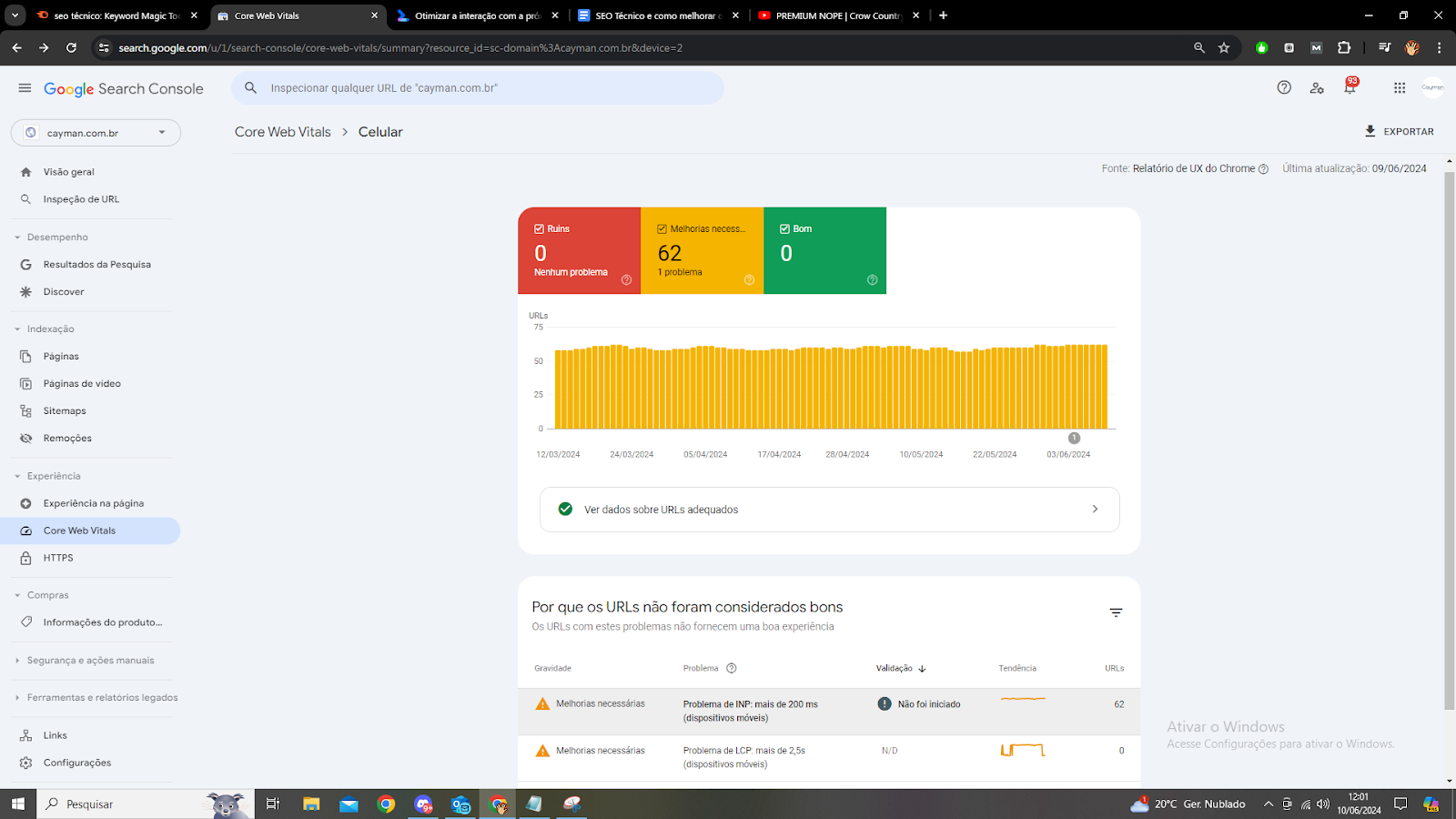Image resolution: width=1456 pixels, height=819 pixels.
Task: Collapse the Compras section
Action: coord(17,595)
